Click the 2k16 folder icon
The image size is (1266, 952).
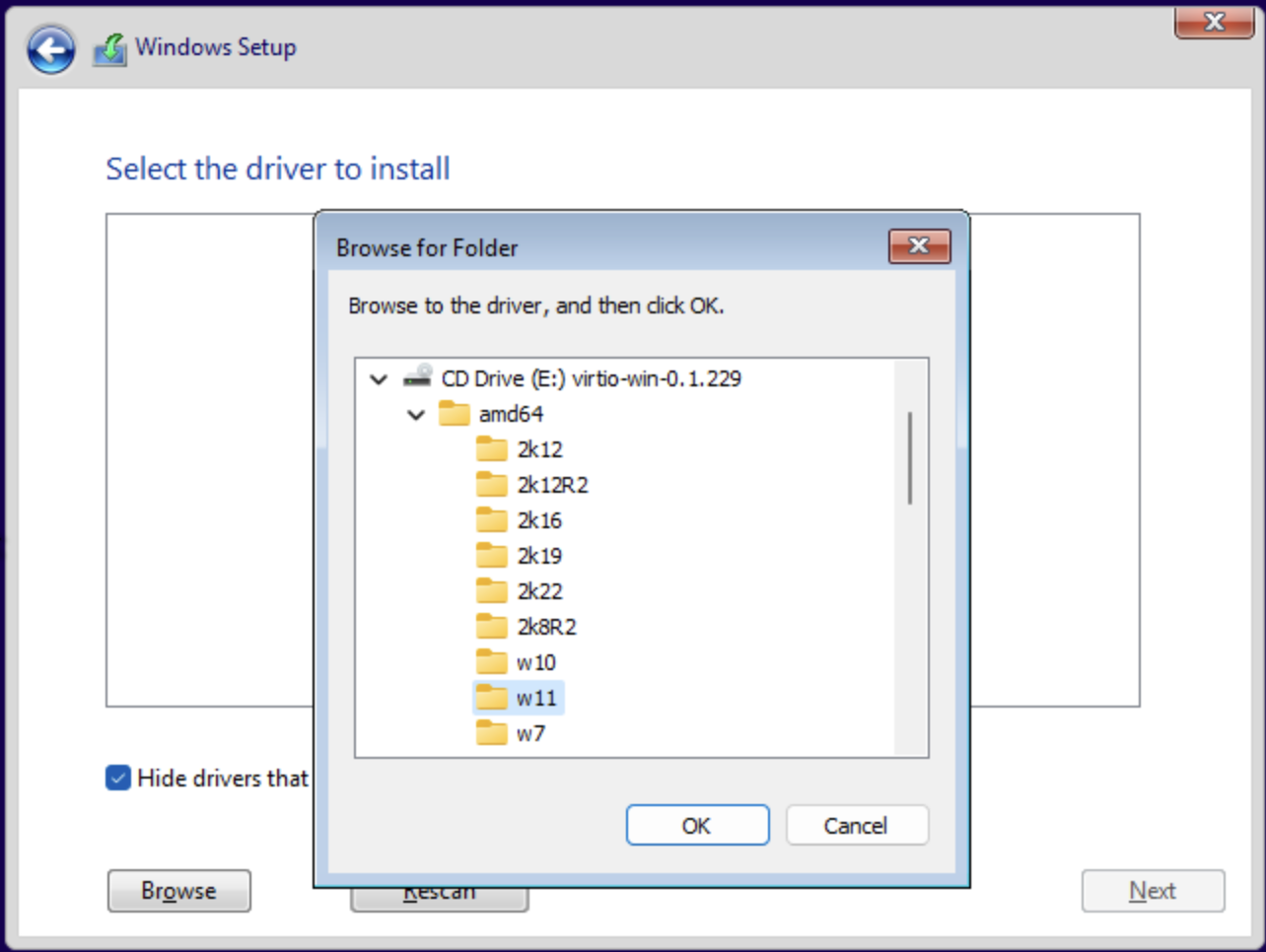pyautogui.click(x=491, y=520)
